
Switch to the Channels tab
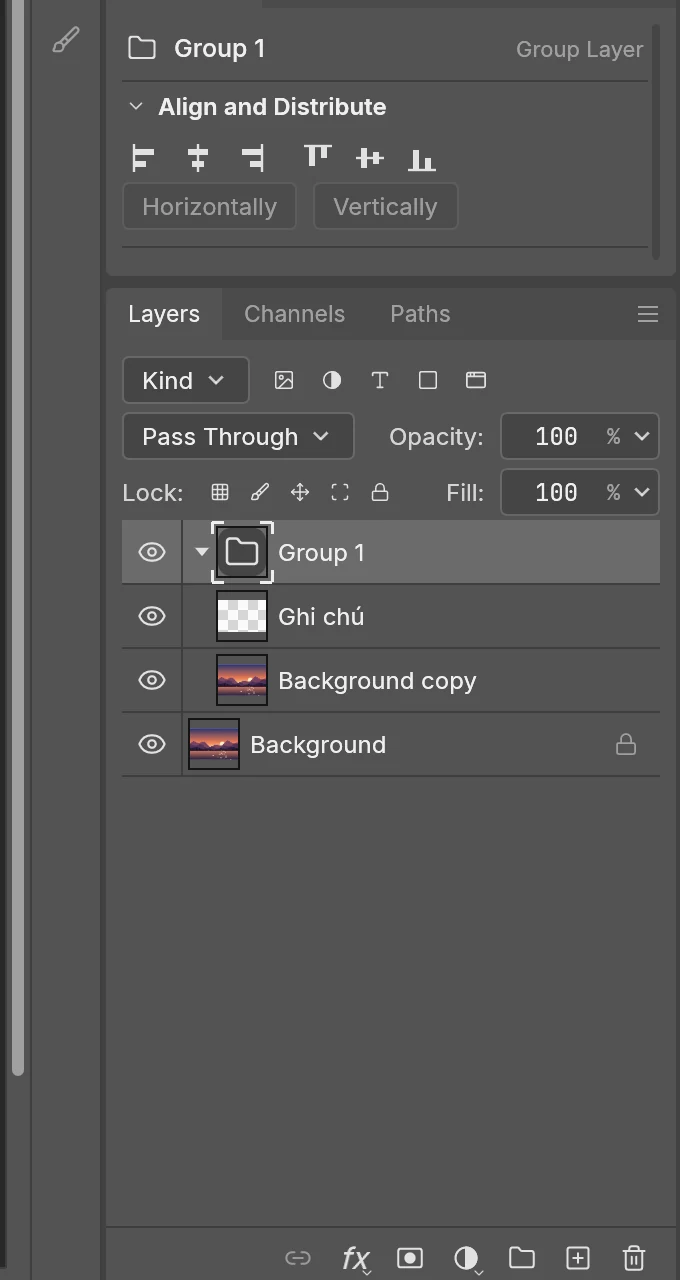point(294,314)
